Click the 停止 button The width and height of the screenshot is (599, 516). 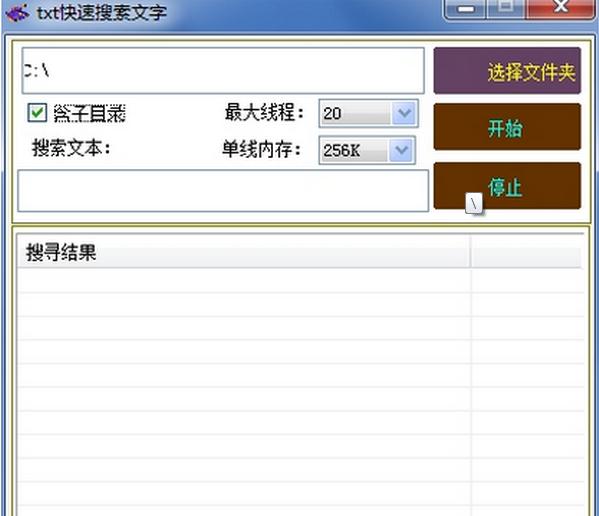[507, 186]
